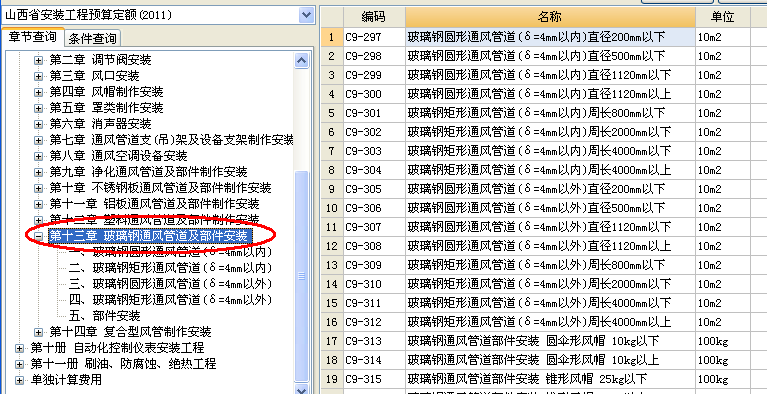Select 玻璃钢圆形通风管道(δ=4mm以外)直径500mm以下 name cell
The height and width of the screenshot is (394, 767).
550,208
